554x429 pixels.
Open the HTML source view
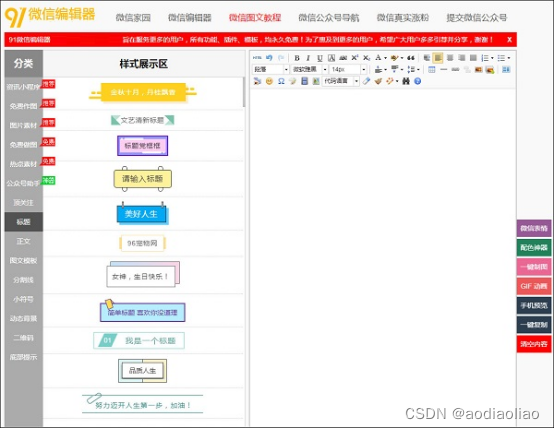[257, 58]
